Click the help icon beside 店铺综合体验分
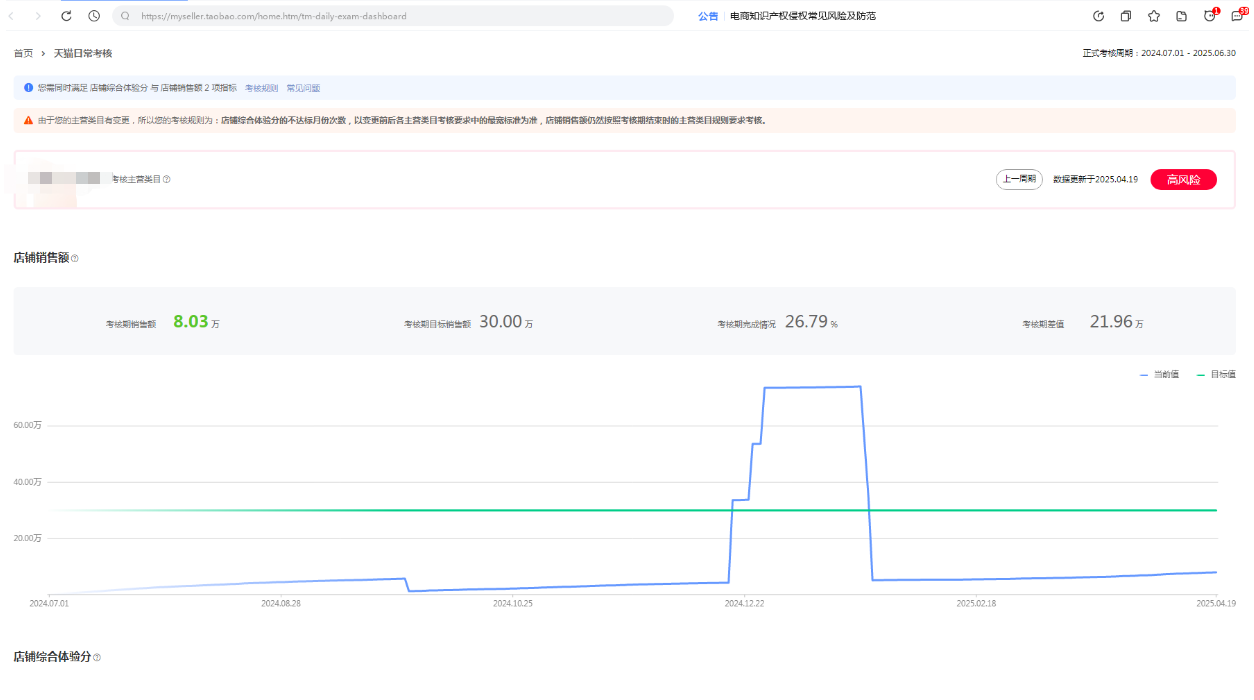Image resolution: width=1254 pixels, height=700 pixels. (x=97, y=658)
